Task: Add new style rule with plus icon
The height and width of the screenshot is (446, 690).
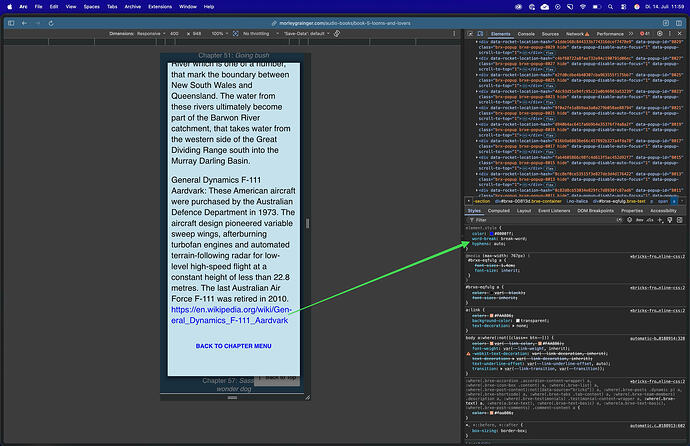Action: (660, 220)
